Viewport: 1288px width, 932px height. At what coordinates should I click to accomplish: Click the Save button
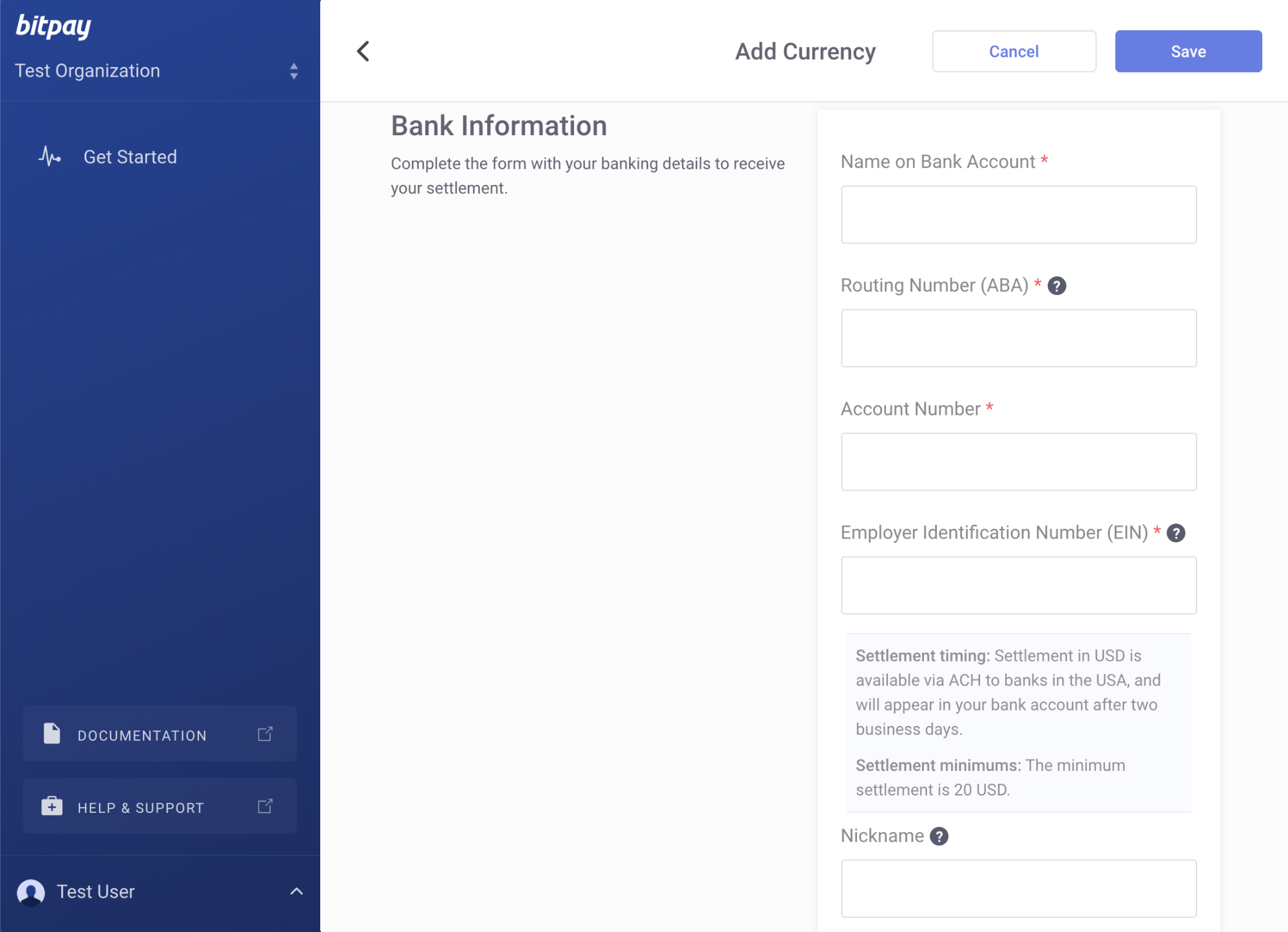tap(1188, 52)
